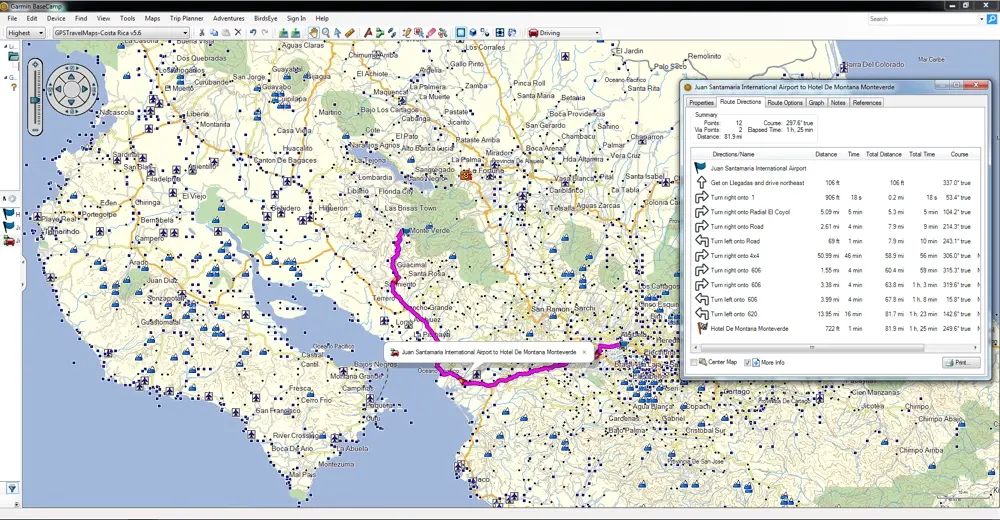Click the Print button in route dialog
The image size is (1000, 520).
click(961, 362)
